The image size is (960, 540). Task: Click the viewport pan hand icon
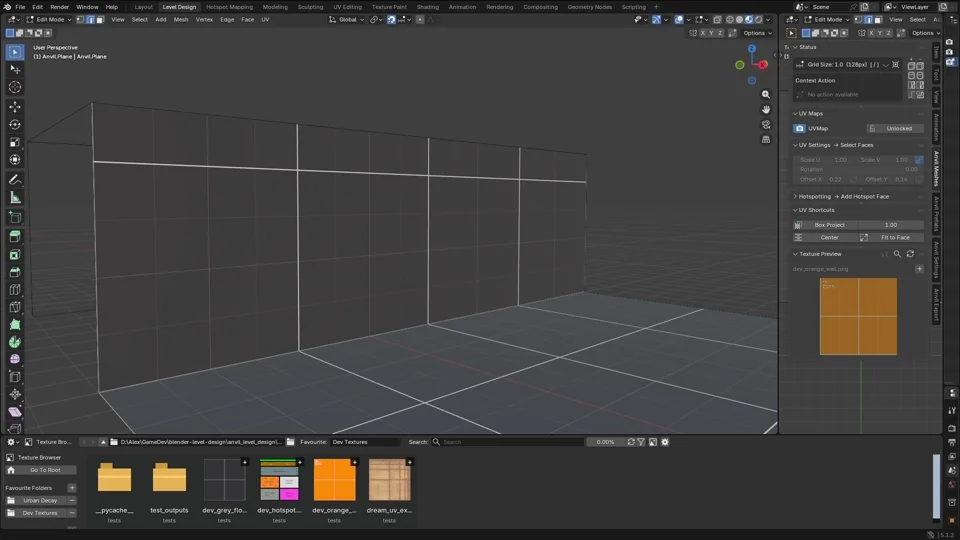[766, 110]
